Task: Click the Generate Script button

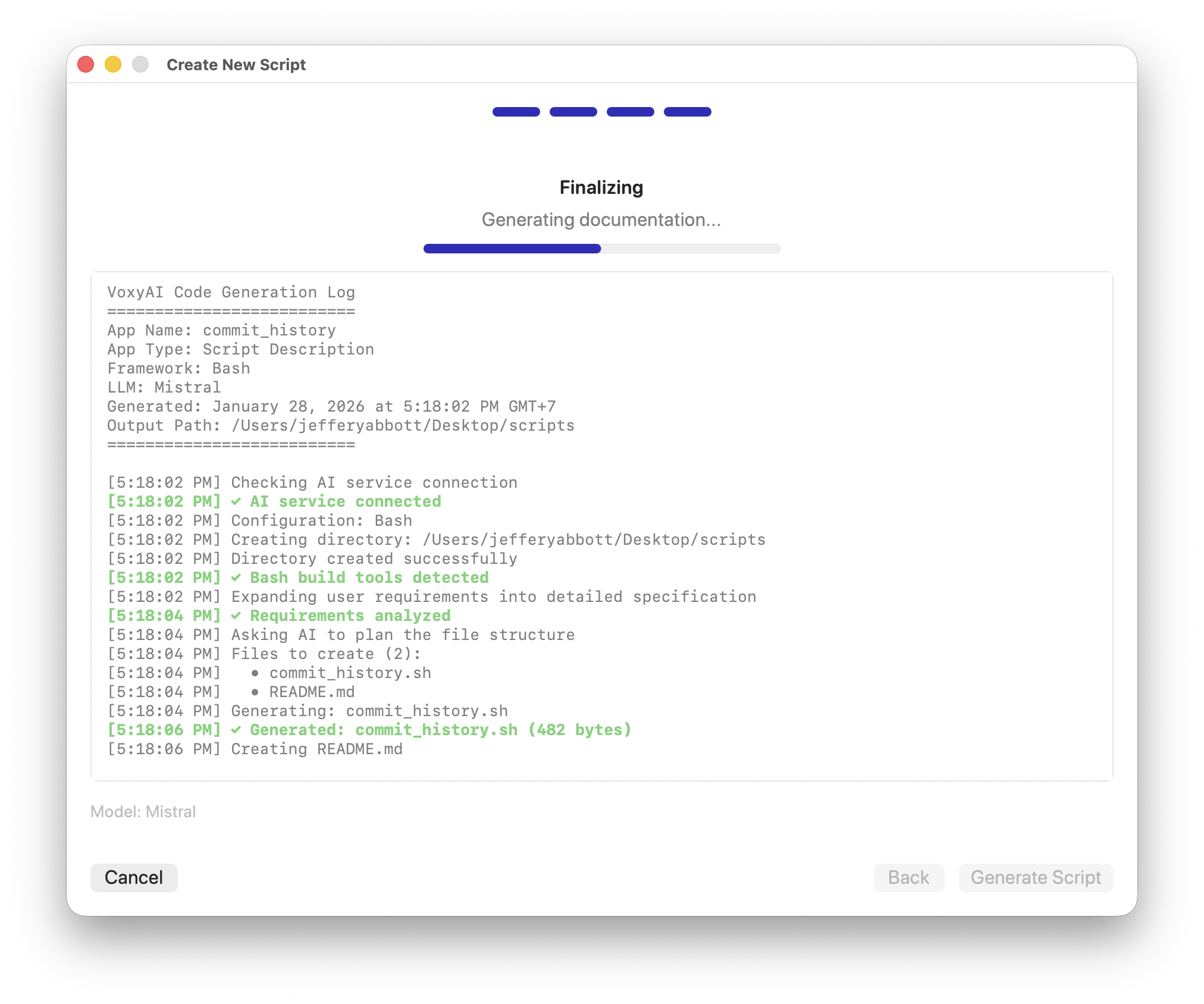Action: pyautogui.click(x=1036, y=877)
